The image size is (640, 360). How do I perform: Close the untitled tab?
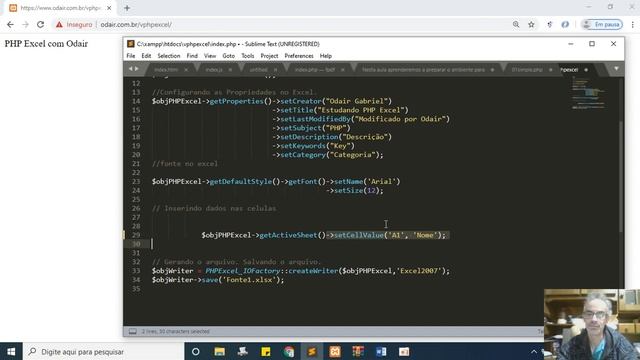[x=275, y=70]
